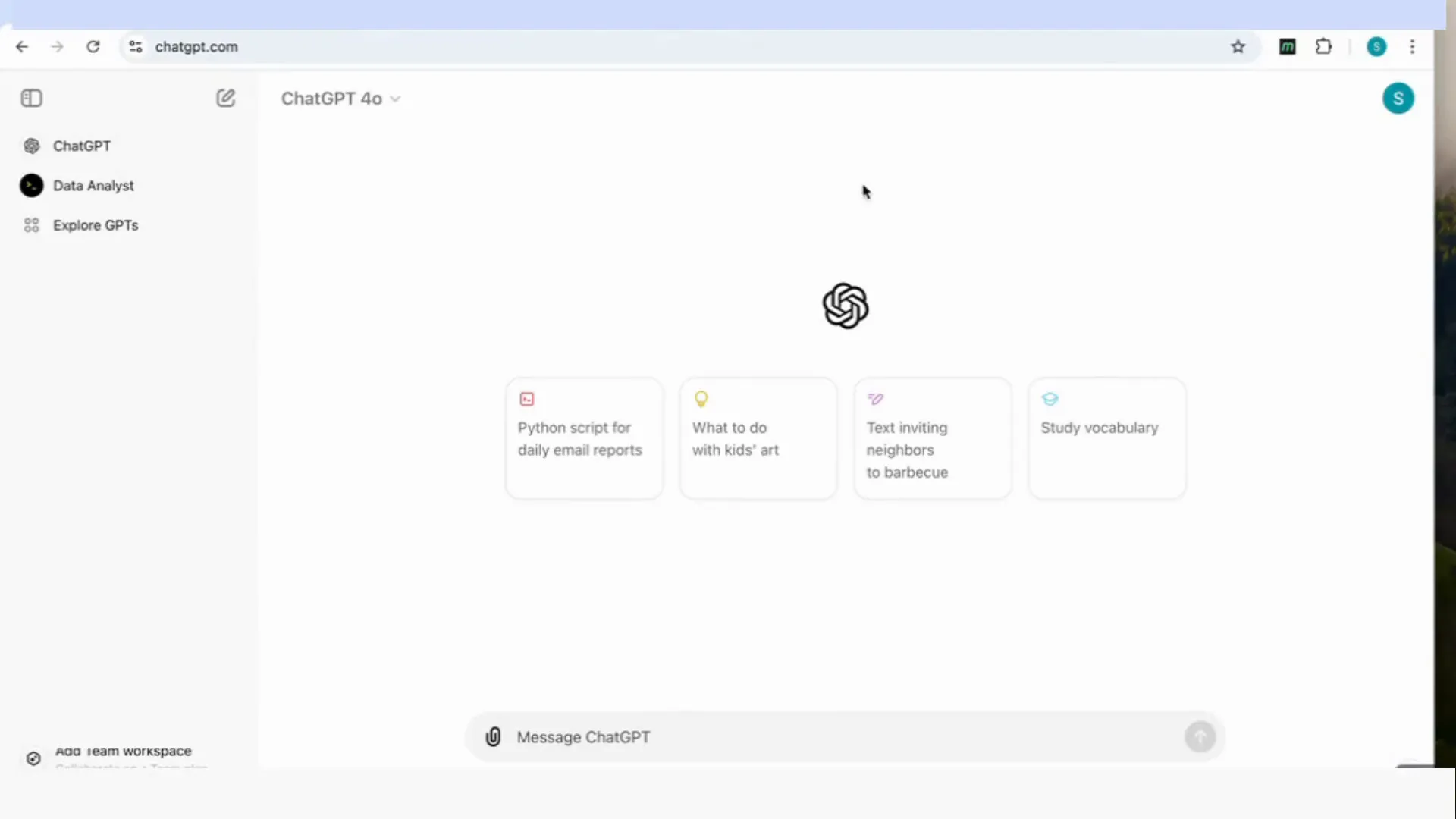Click the attachment/paperclip icon in message bar
The width and height of the screenshot is (1456, 819).
493,737
